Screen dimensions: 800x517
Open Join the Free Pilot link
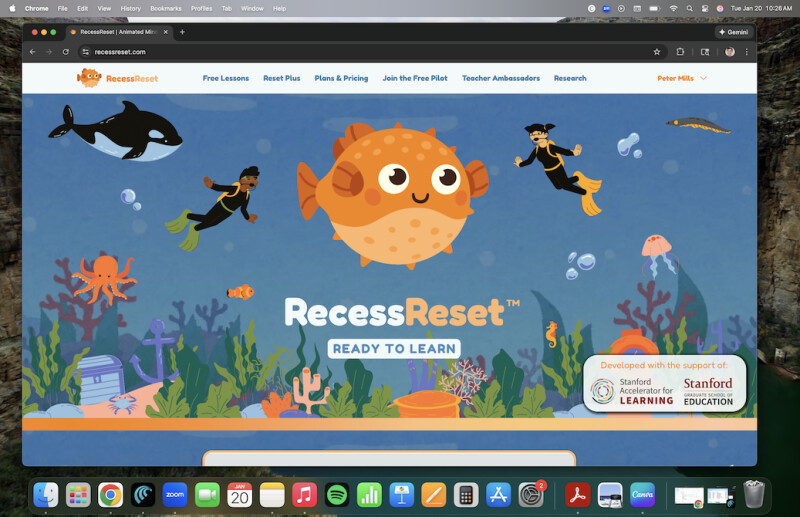point(415,78)
